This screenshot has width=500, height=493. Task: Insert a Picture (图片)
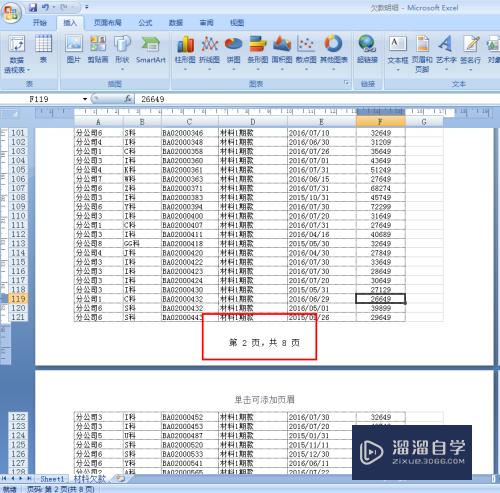(74, 49)
